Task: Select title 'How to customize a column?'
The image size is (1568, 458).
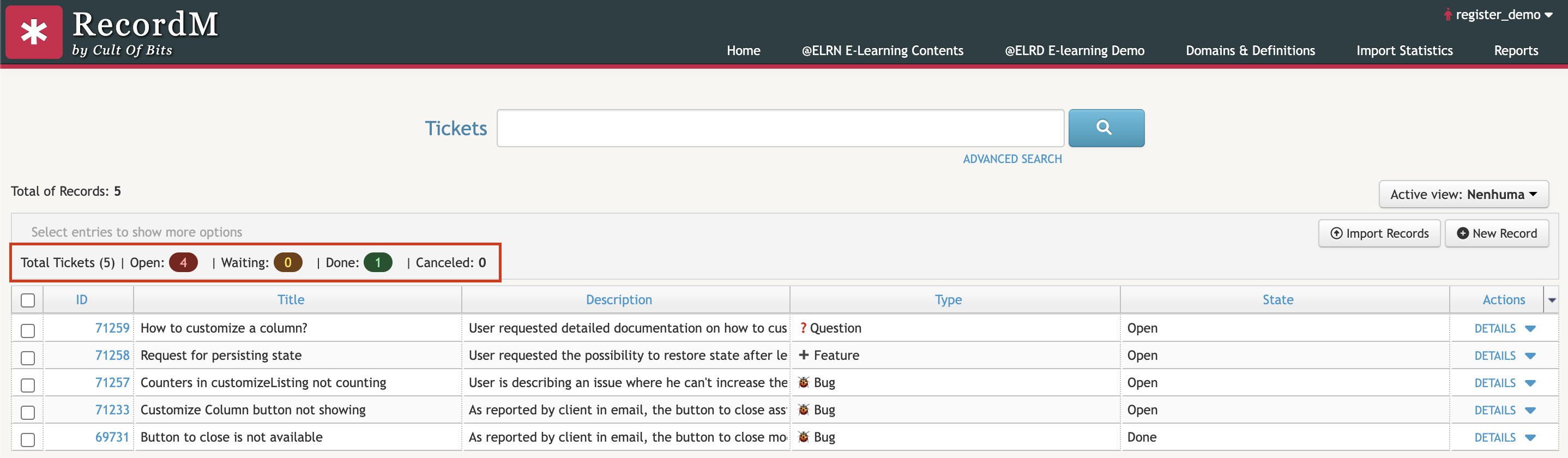Action: pos(224,328)
